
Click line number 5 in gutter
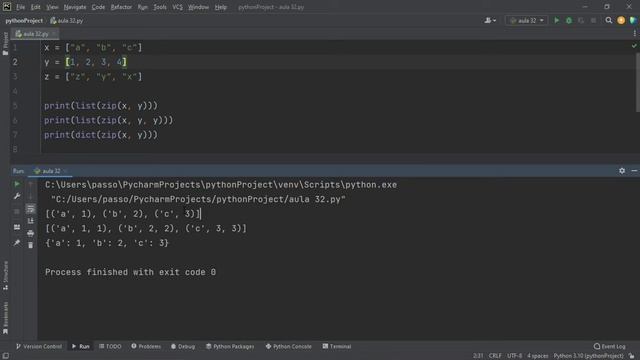15,106
